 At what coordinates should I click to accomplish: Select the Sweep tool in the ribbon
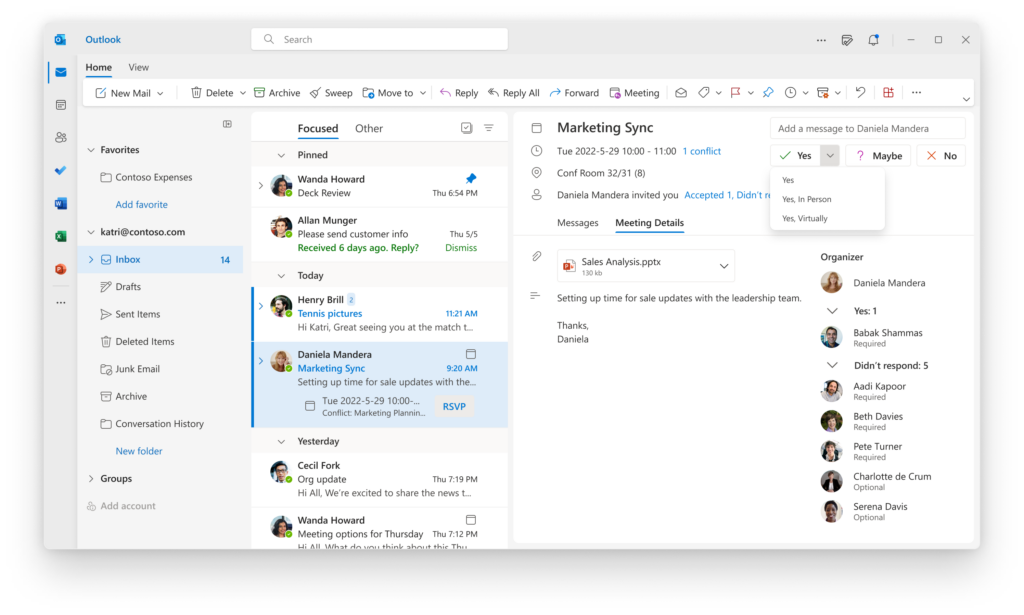pos(331,92)
